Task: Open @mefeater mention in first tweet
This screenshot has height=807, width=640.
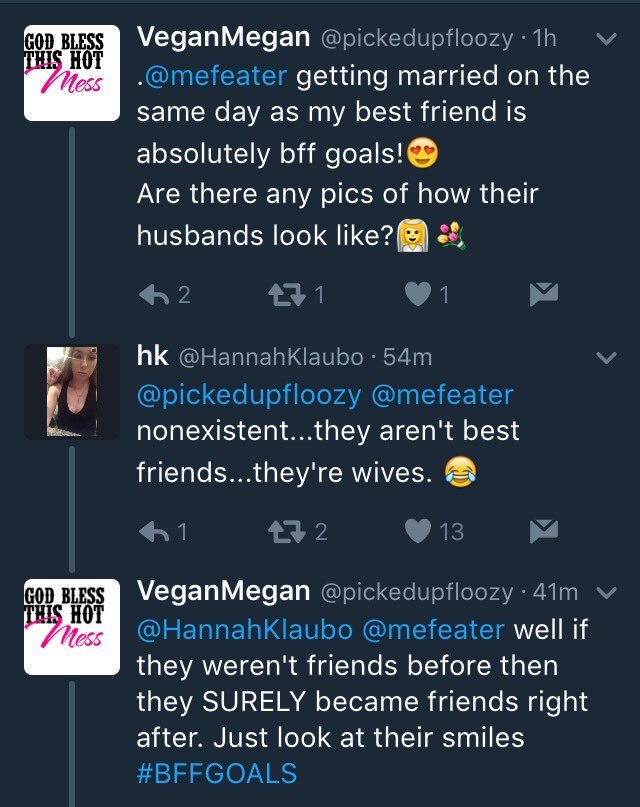Action: tap(213, 75)
